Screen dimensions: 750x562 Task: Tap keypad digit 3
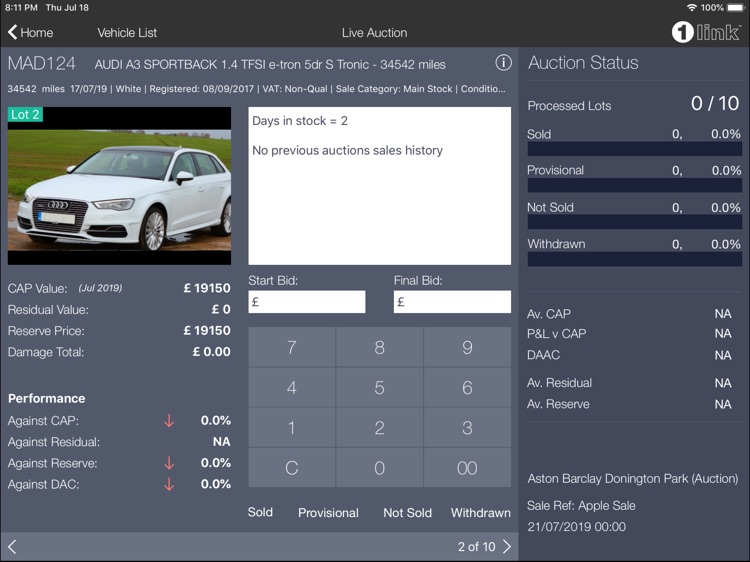(467, 428)
